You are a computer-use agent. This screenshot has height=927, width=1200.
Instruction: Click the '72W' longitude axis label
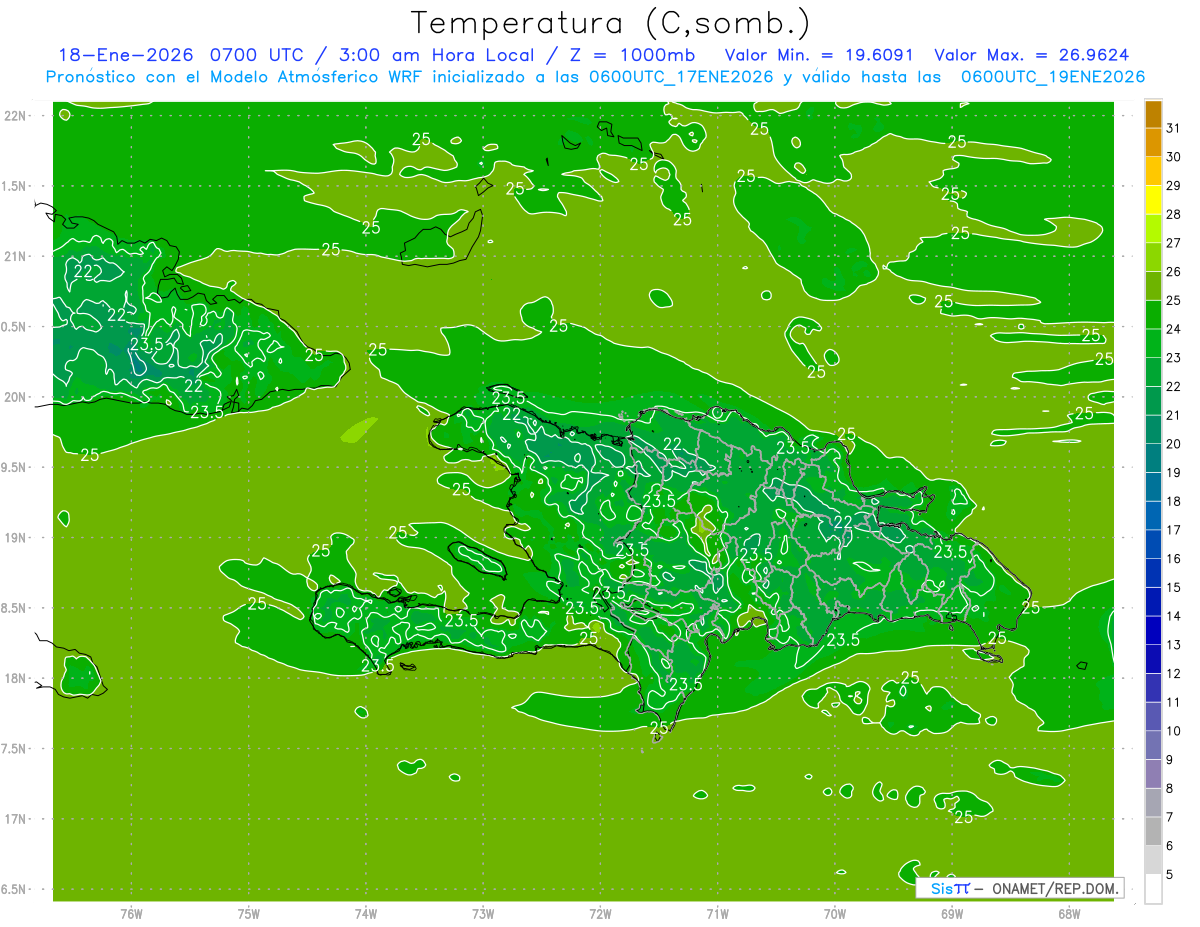600,914
